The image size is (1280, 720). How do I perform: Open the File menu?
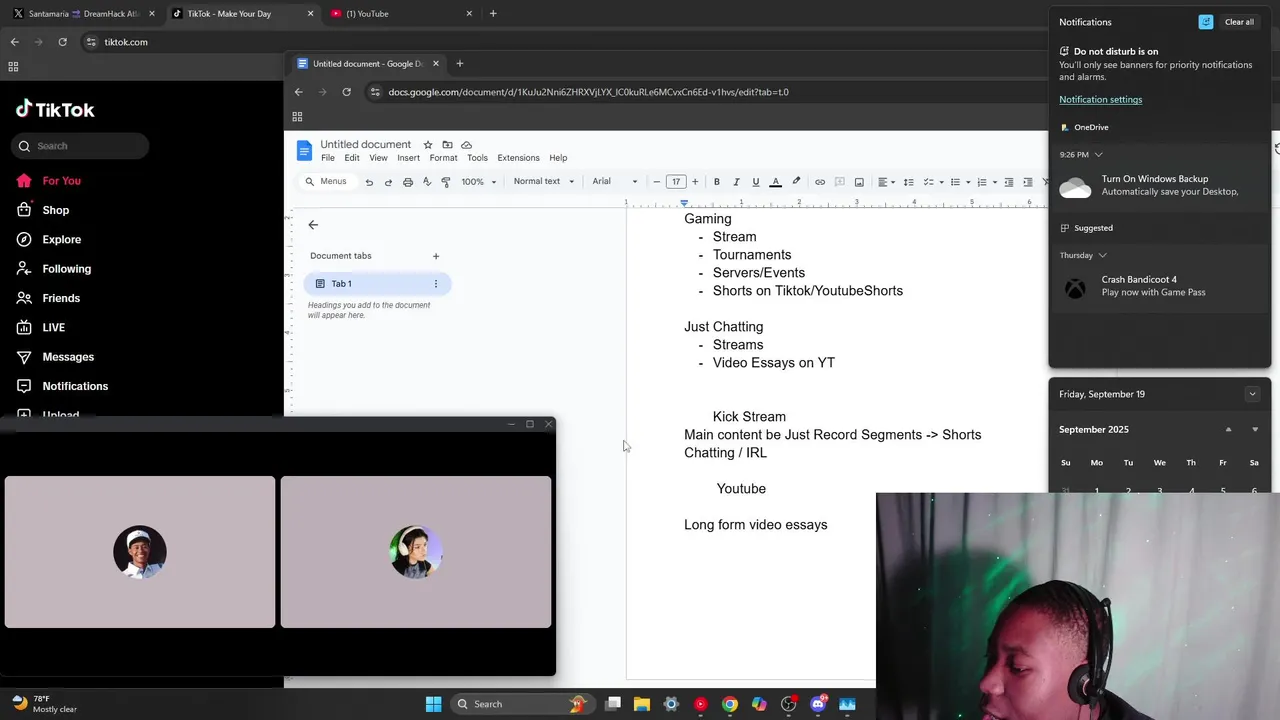coord(328,158)
